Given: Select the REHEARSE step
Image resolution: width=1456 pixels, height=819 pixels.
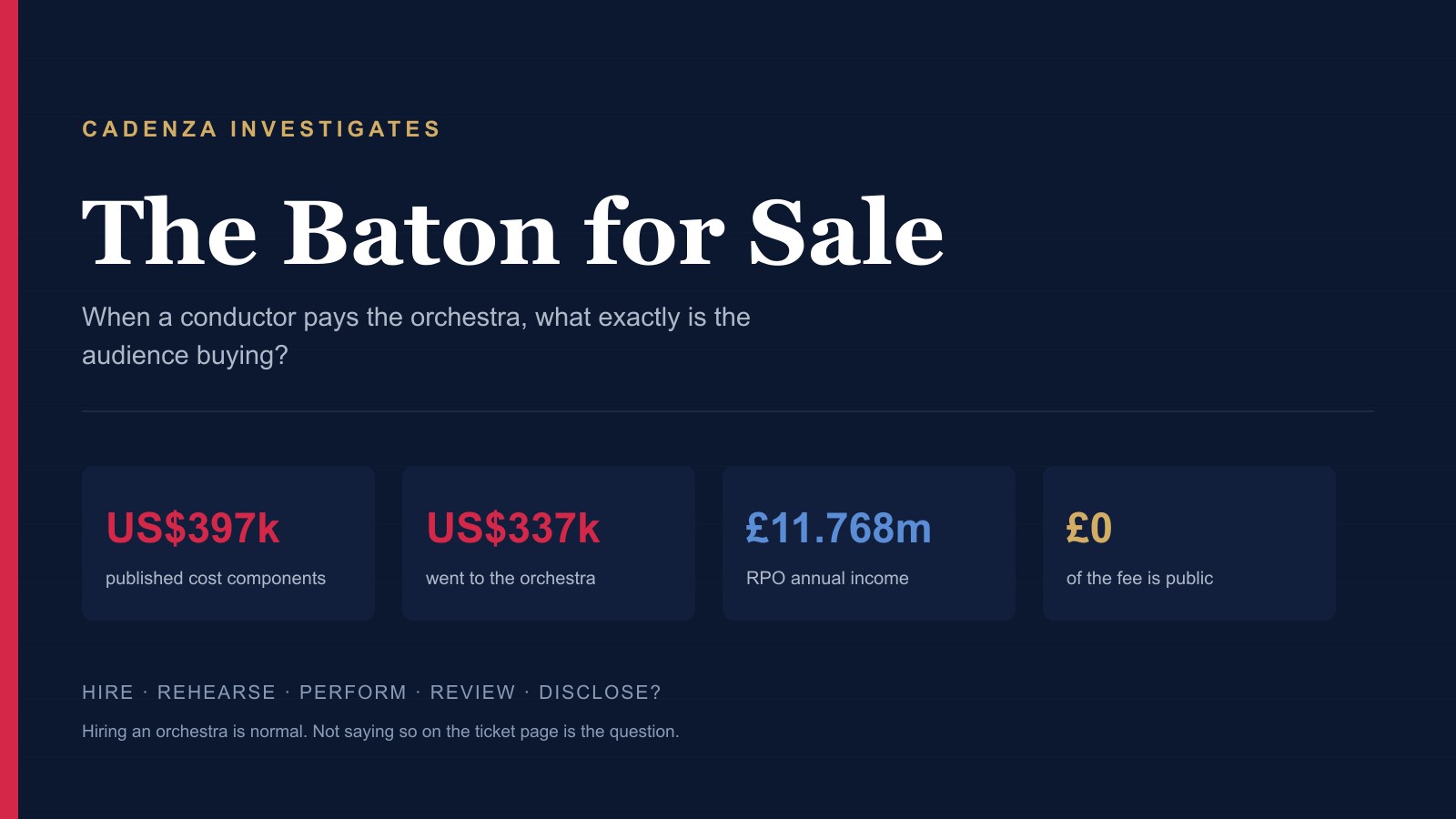Looking at the screenshot, I should [217, 693].
